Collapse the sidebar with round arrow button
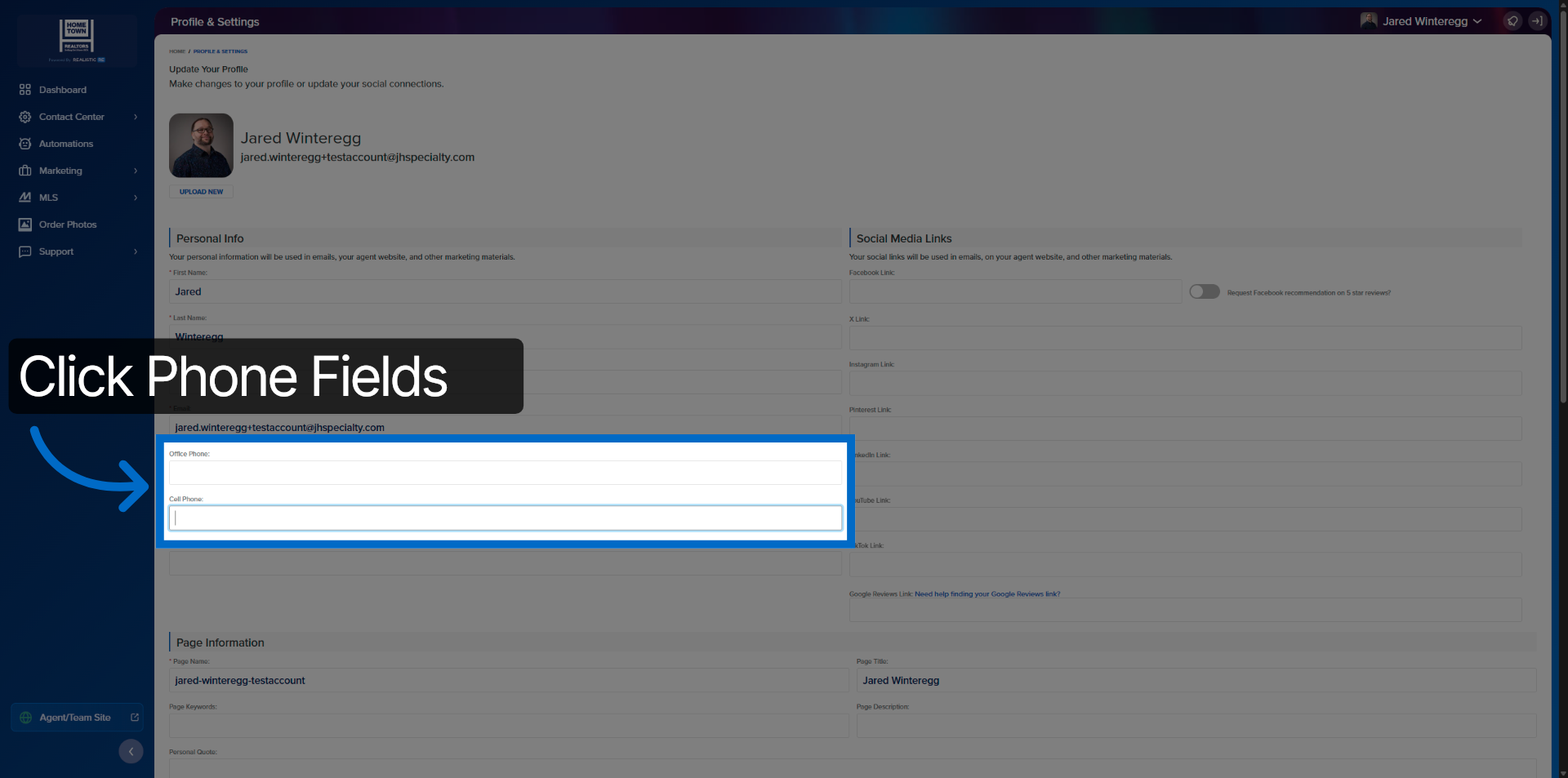 pos(131,751)
